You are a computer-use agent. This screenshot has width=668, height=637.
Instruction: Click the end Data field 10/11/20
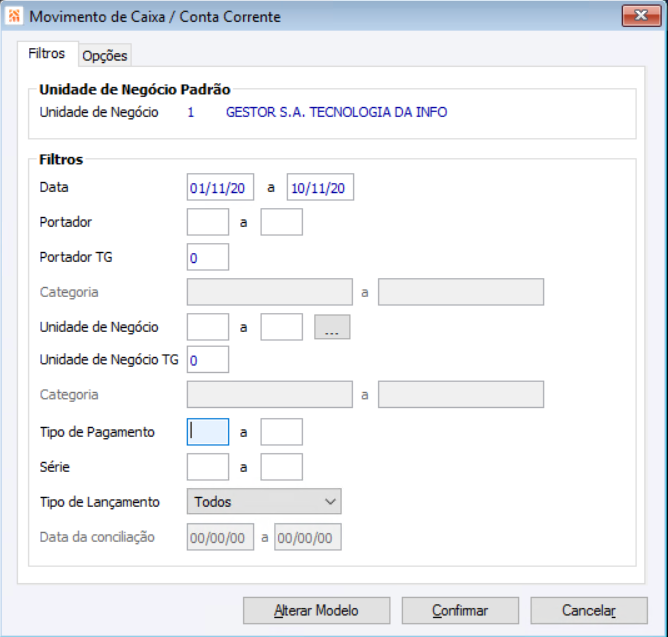tap(320, 187)
